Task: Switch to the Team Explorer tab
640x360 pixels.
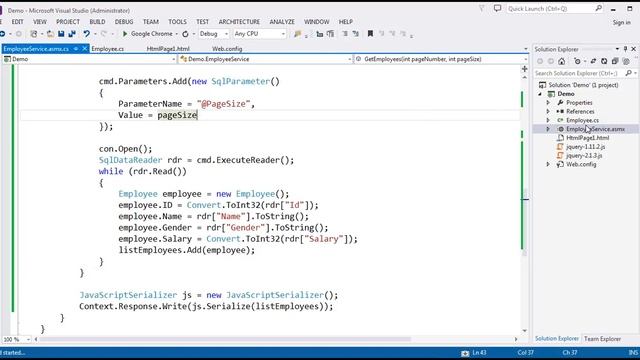Action: 602,339
